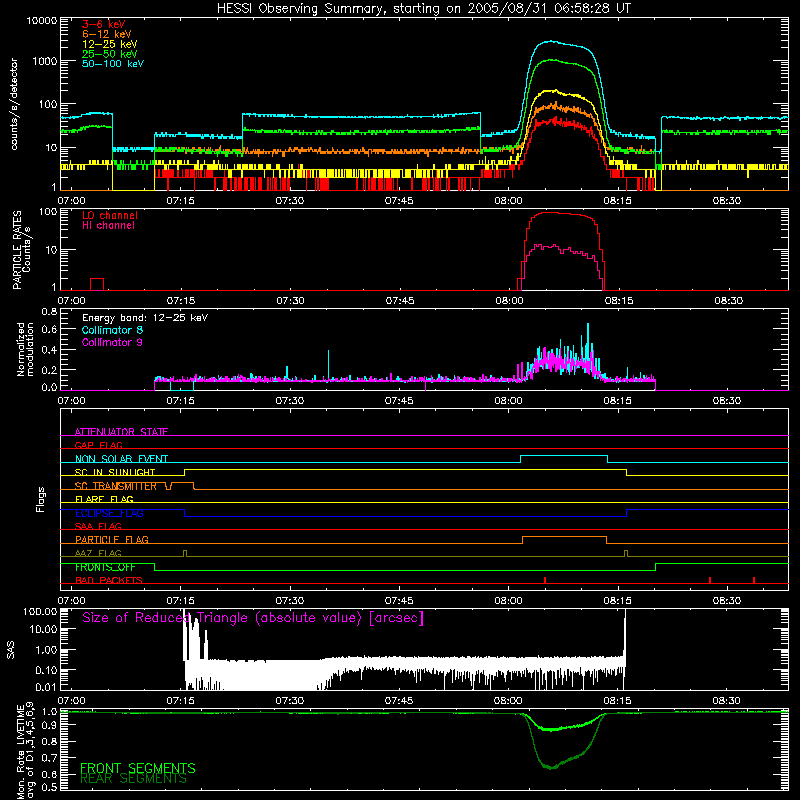Click the NON SOLAR EVENT flag label
The height and width of the screenshot is (800, 800).
coord(121,459)
